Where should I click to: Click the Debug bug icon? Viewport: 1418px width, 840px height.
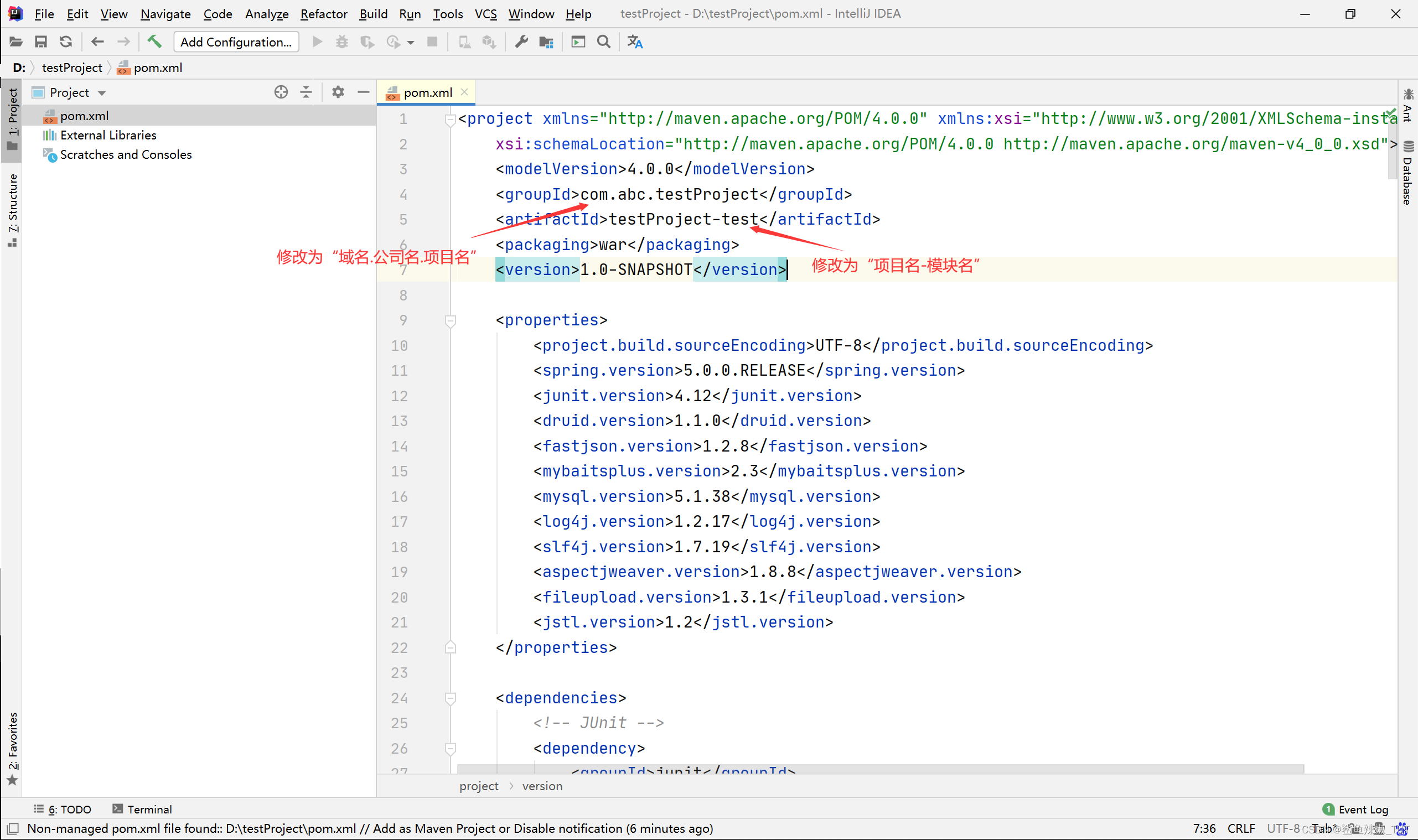point(342,42)
